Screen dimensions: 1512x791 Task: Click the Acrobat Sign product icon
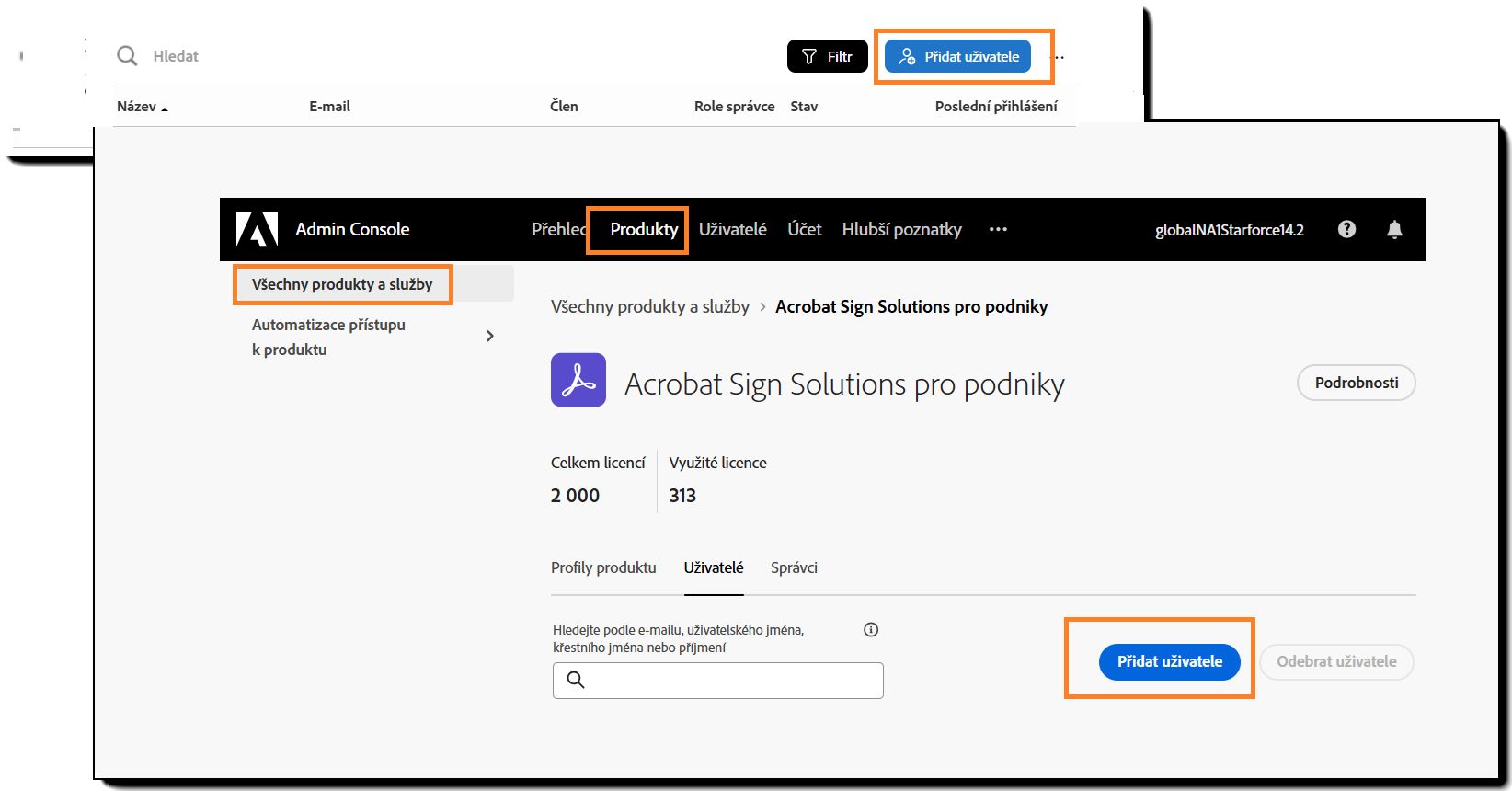click(x=578, y=380)
